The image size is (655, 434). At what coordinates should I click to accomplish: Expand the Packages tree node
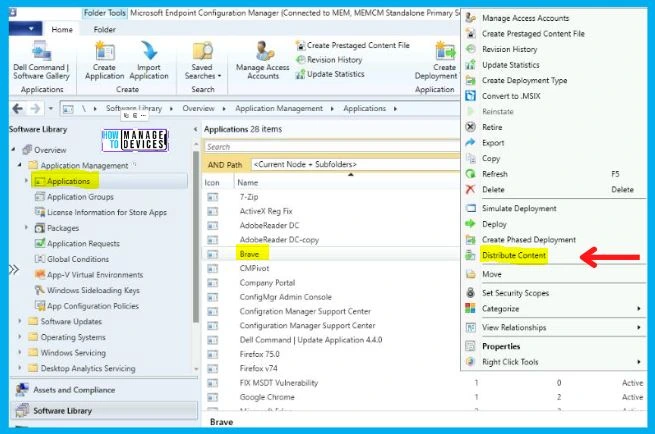[26, 228]
